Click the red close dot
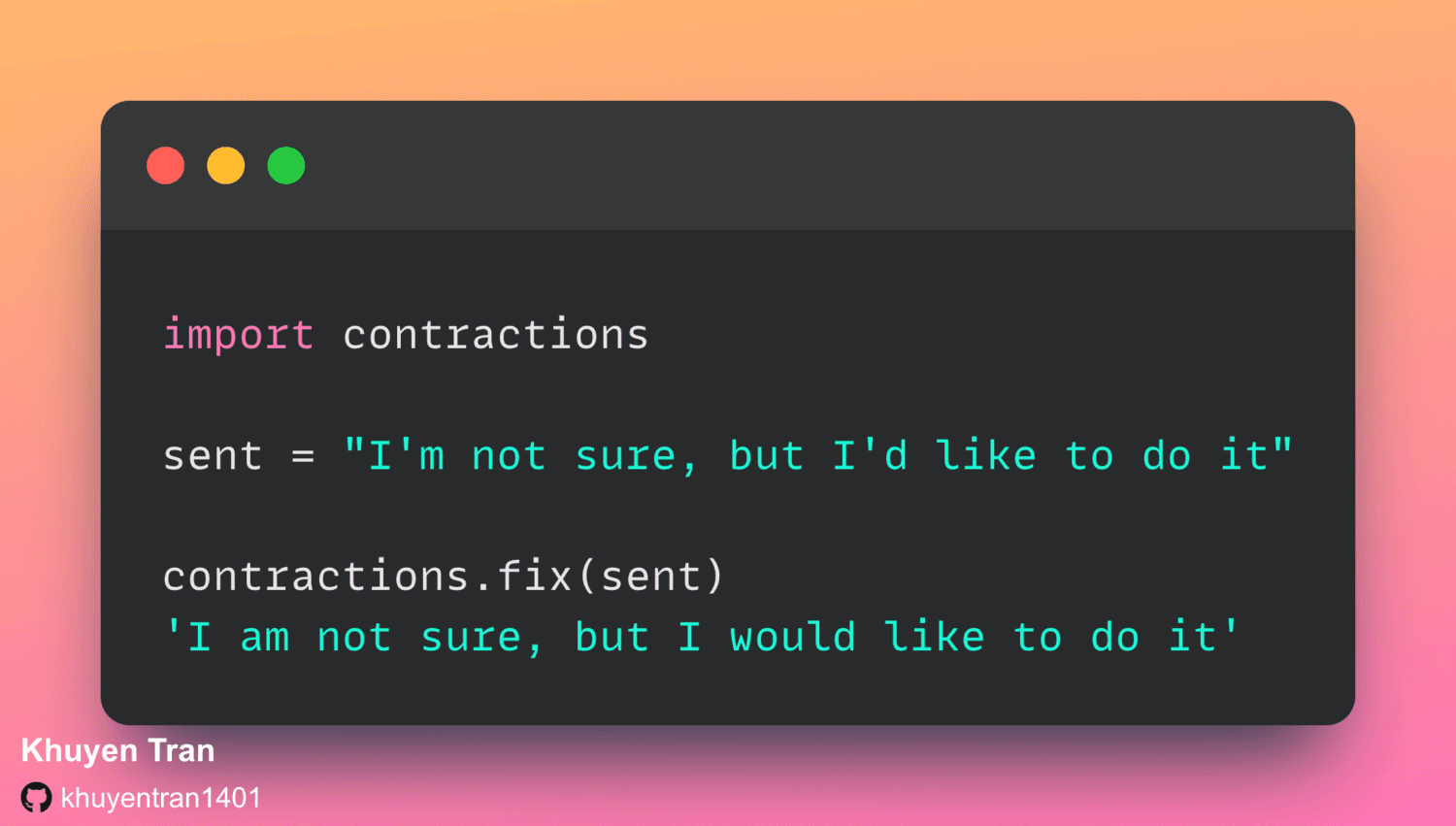 tap(166, 166)
